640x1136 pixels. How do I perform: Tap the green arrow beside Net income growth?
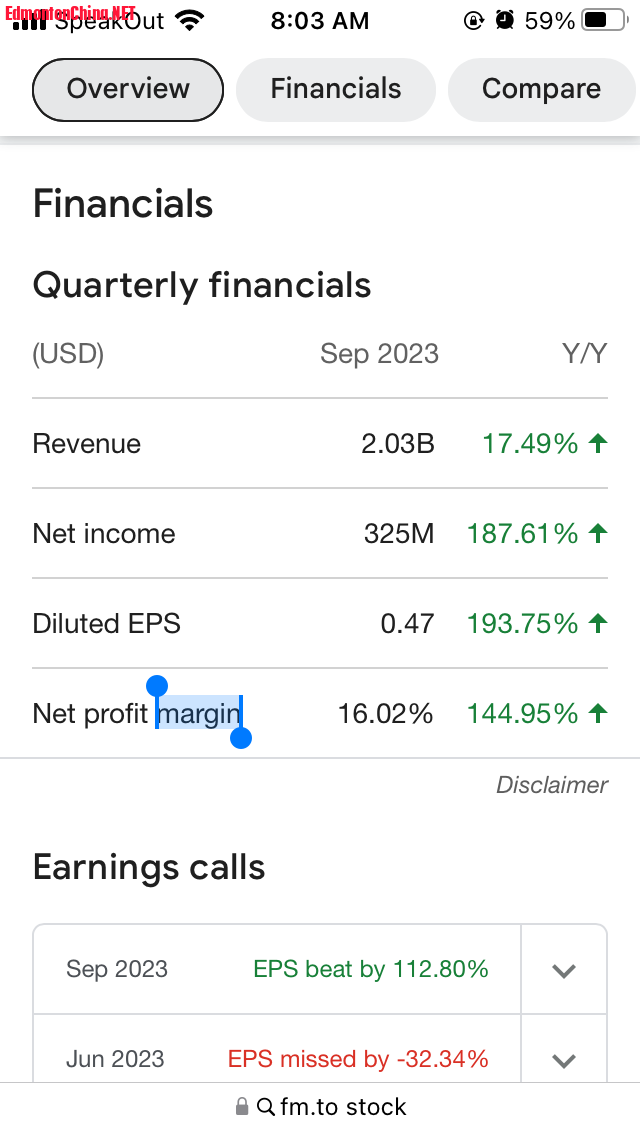[x=598, y=534]
